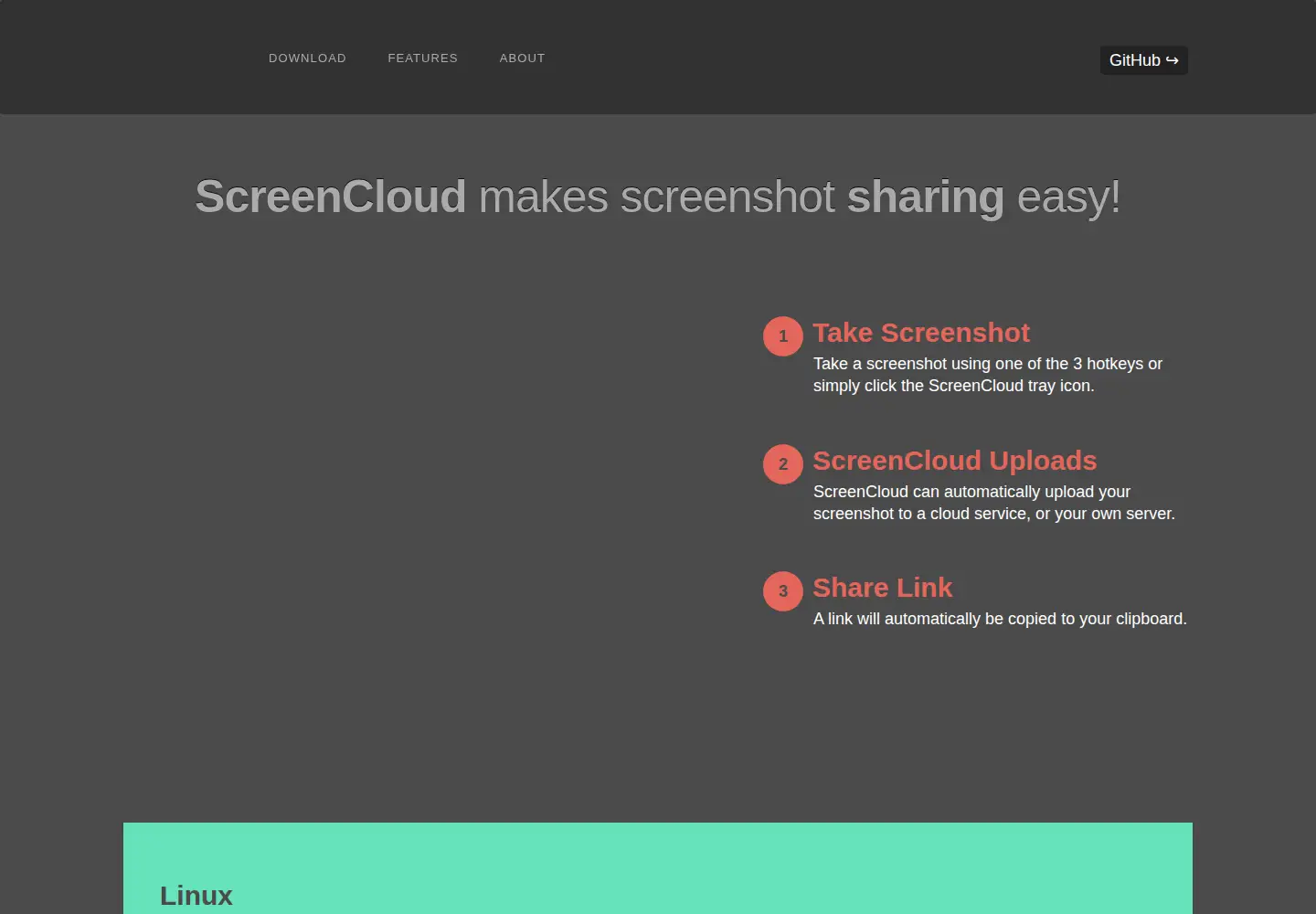The width and height of the screenshot is (1316, 914).
Task: Visit the GitHub repository button
Action: point(1143,60)
